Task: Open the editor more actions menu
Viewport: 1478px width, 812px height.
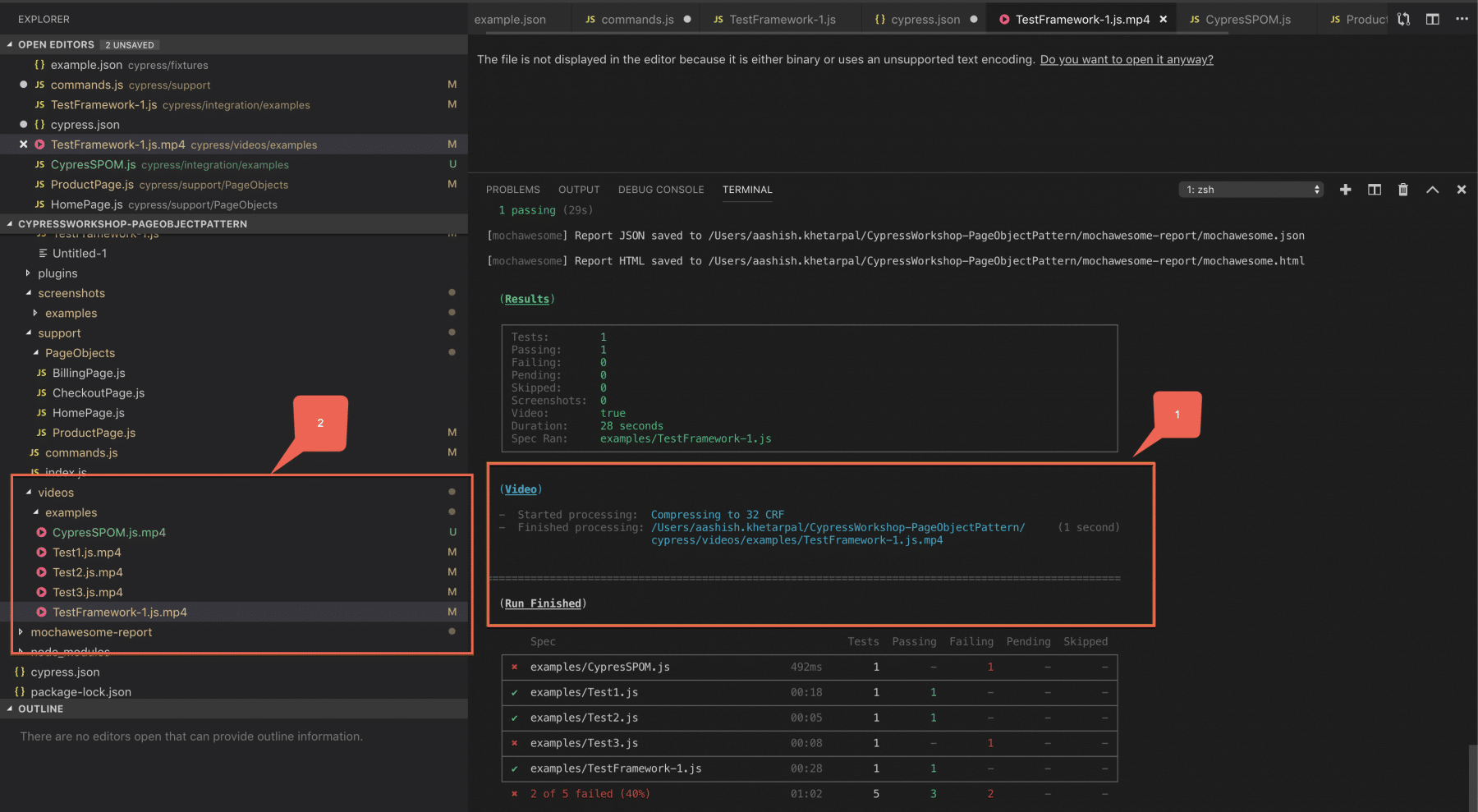Action: pos(1462,19)
